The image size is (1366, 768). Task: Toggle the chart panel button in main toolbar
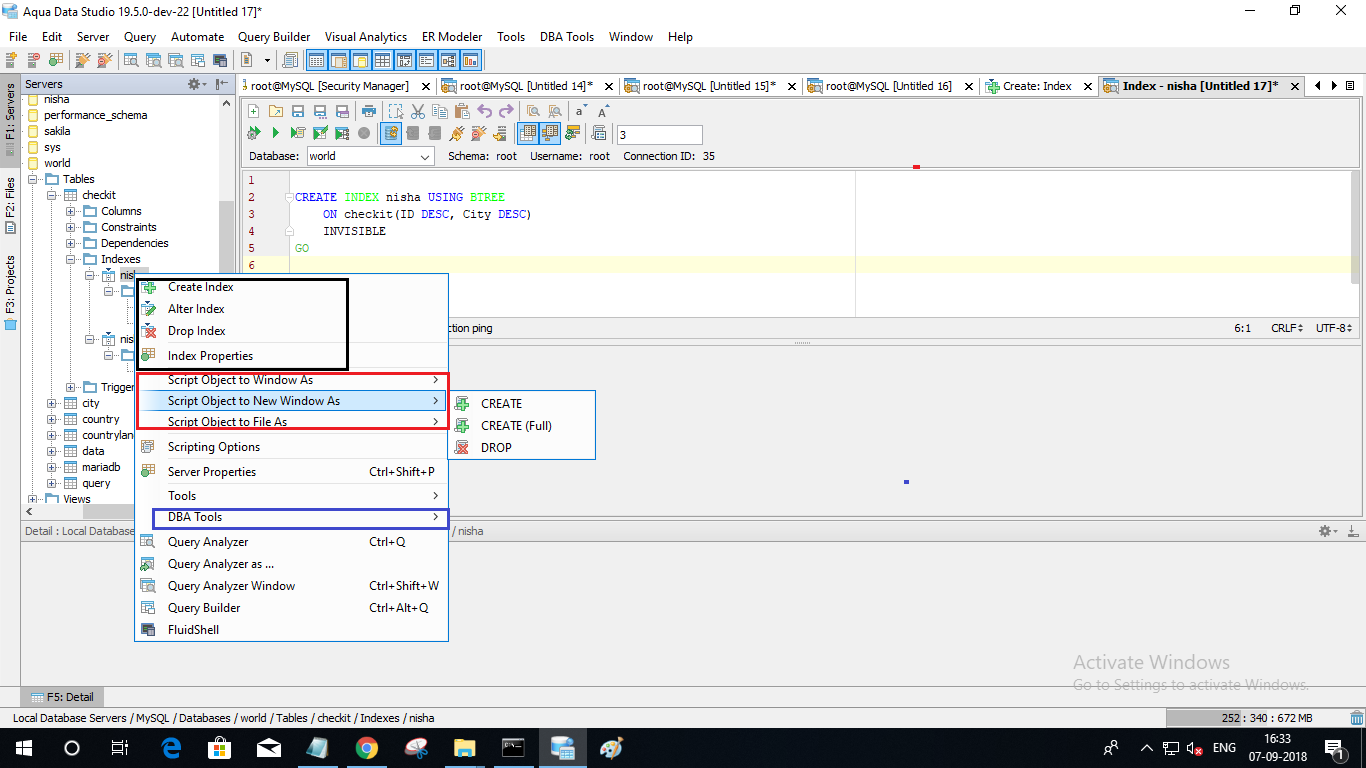click(x=470, y=61)
